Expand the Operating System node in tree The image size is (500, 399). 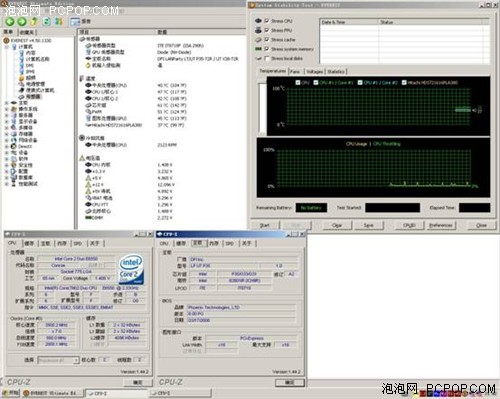point(6,109)
